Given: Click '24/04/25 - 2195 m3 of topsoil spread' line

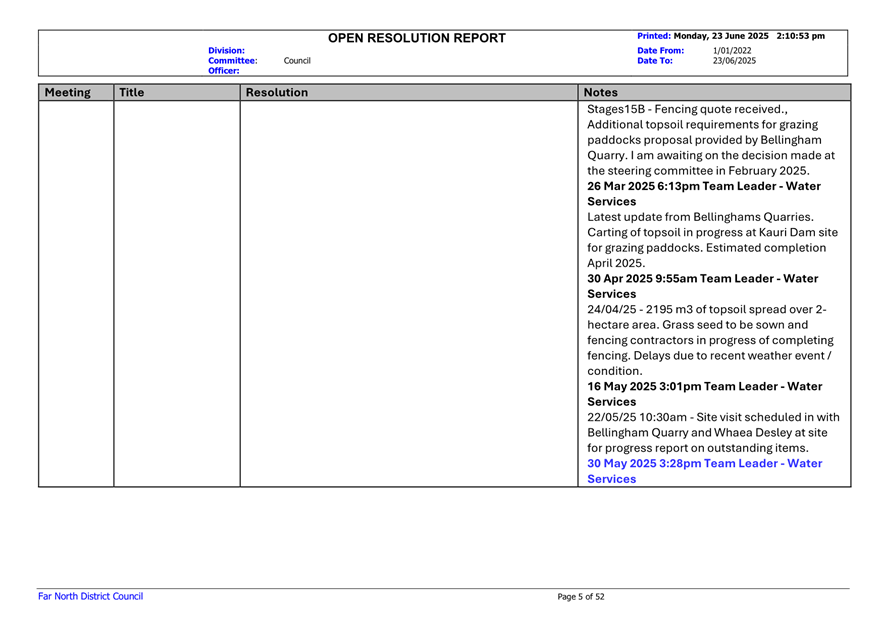Looking at the screenshot, I should (707, 309).
